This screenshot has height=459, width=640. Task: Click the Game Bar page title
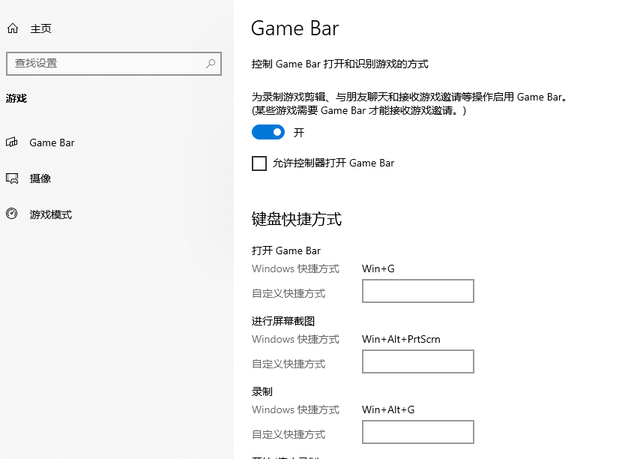(x=295, y=28)
